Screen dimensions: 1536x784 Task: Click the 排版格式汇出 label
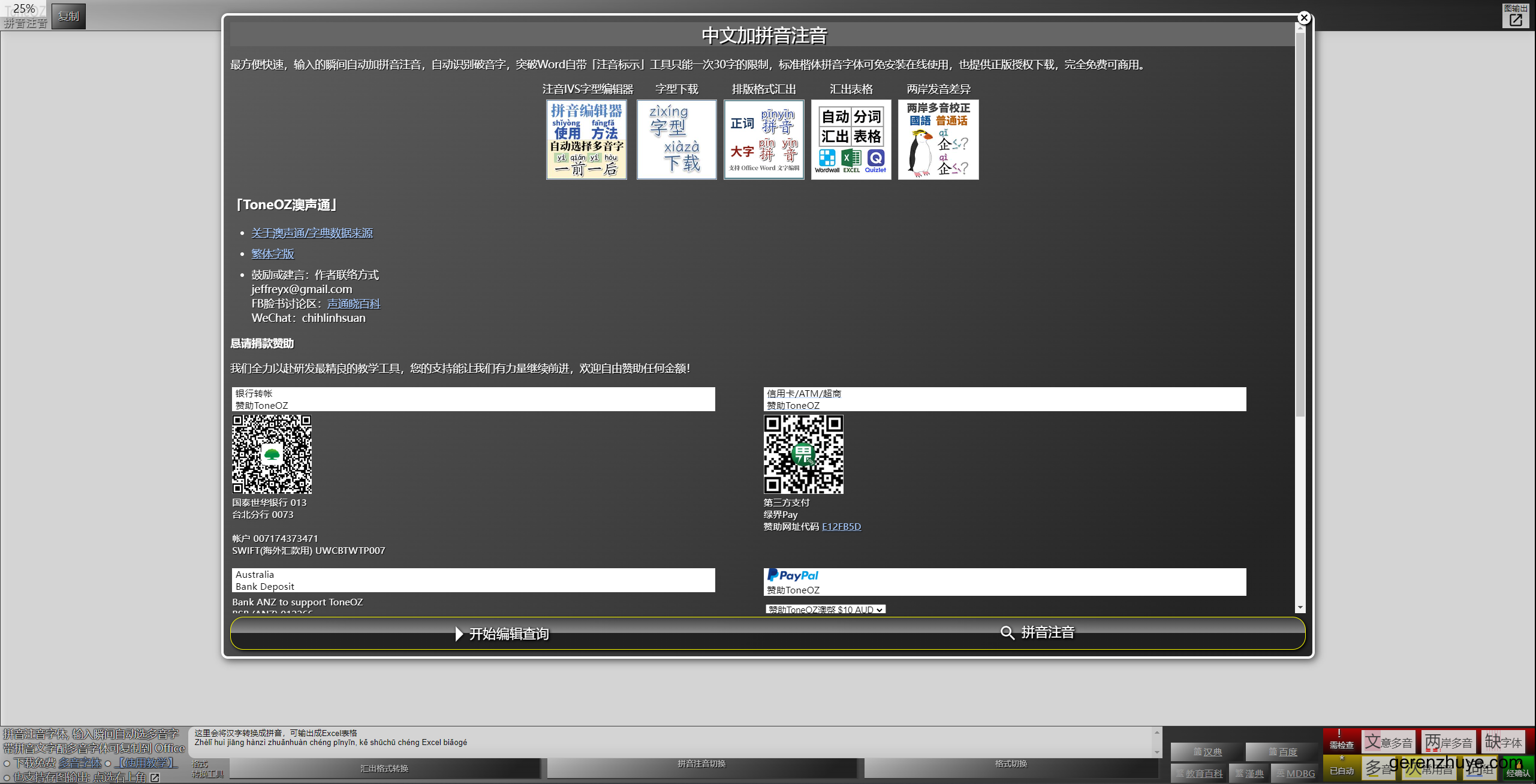point(764,89)
